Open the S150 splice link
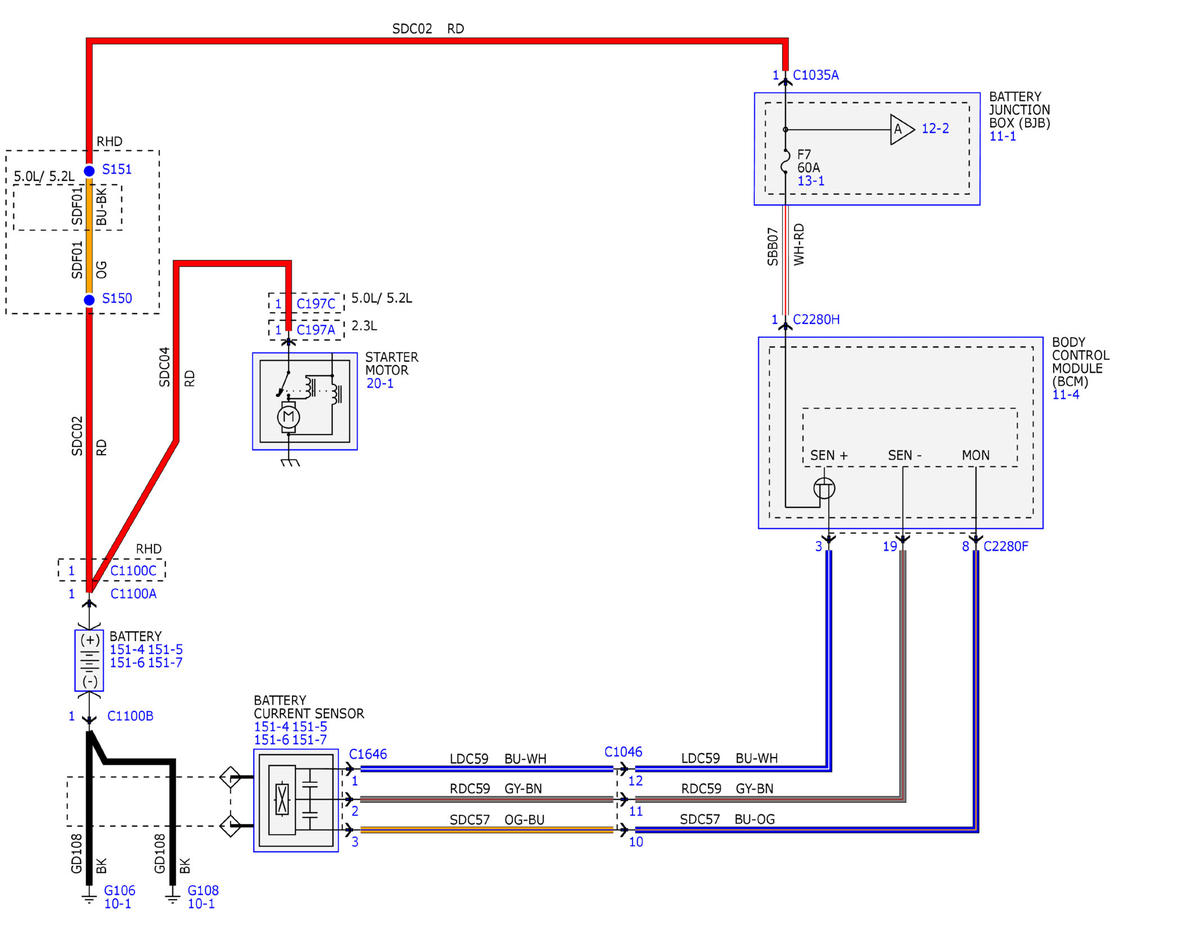Image resolution: width=1200 pixels, height=927 pixels. tap(116, 298)
